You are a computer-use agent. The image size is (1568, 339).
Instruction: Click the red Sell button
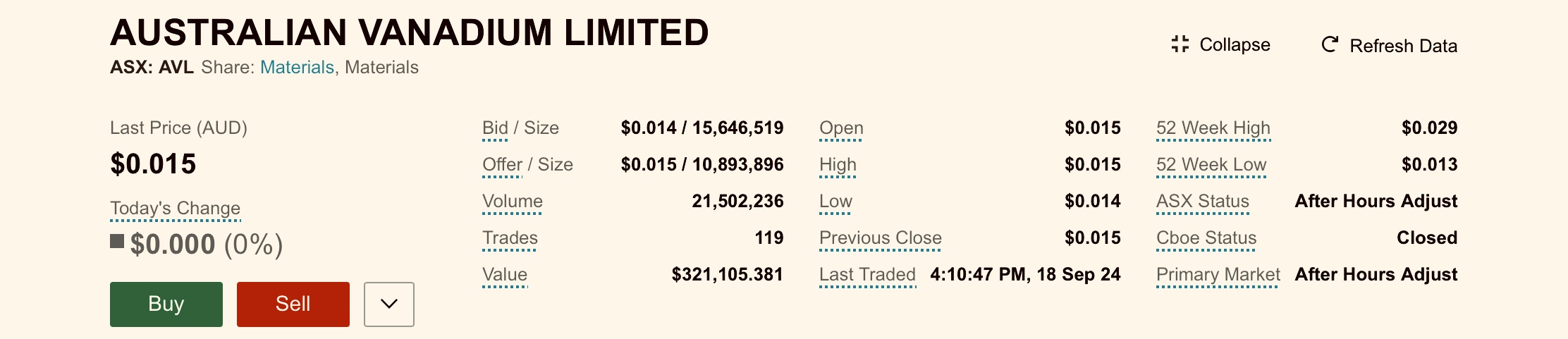tap(293, 304)
